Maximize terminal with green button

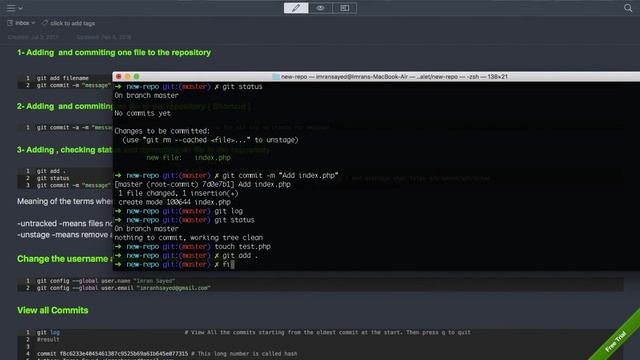pyautogui.click(x=136, y=77)
